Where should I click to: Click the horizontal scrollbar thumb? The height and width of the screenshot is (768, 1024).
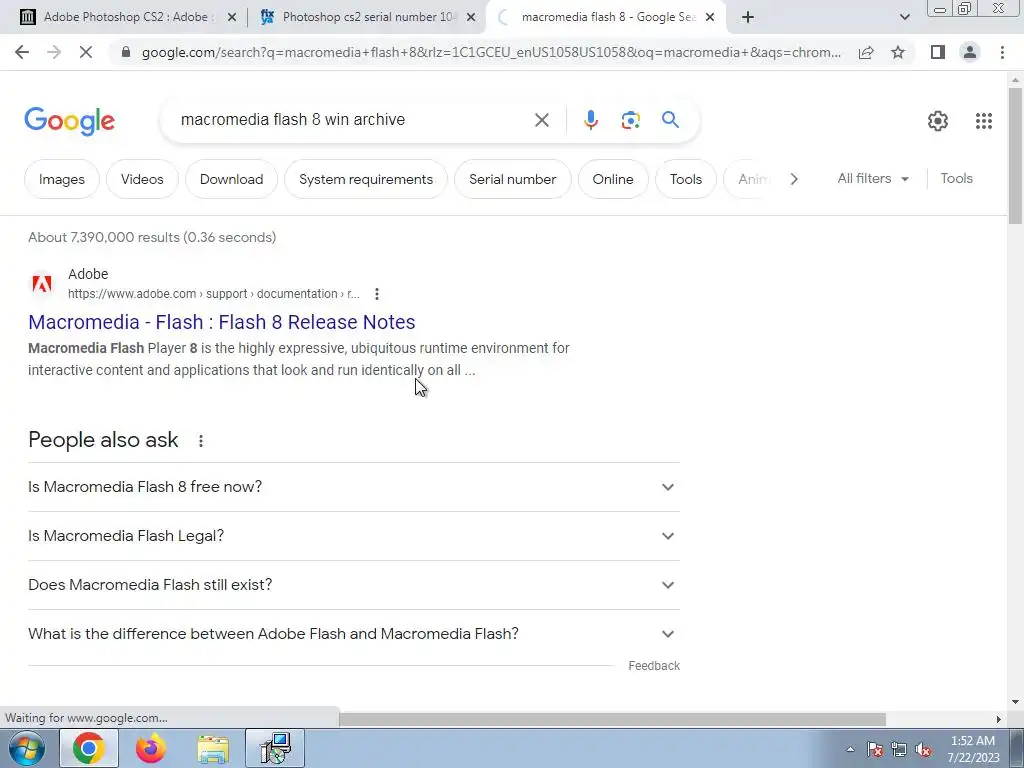[612, 719]
